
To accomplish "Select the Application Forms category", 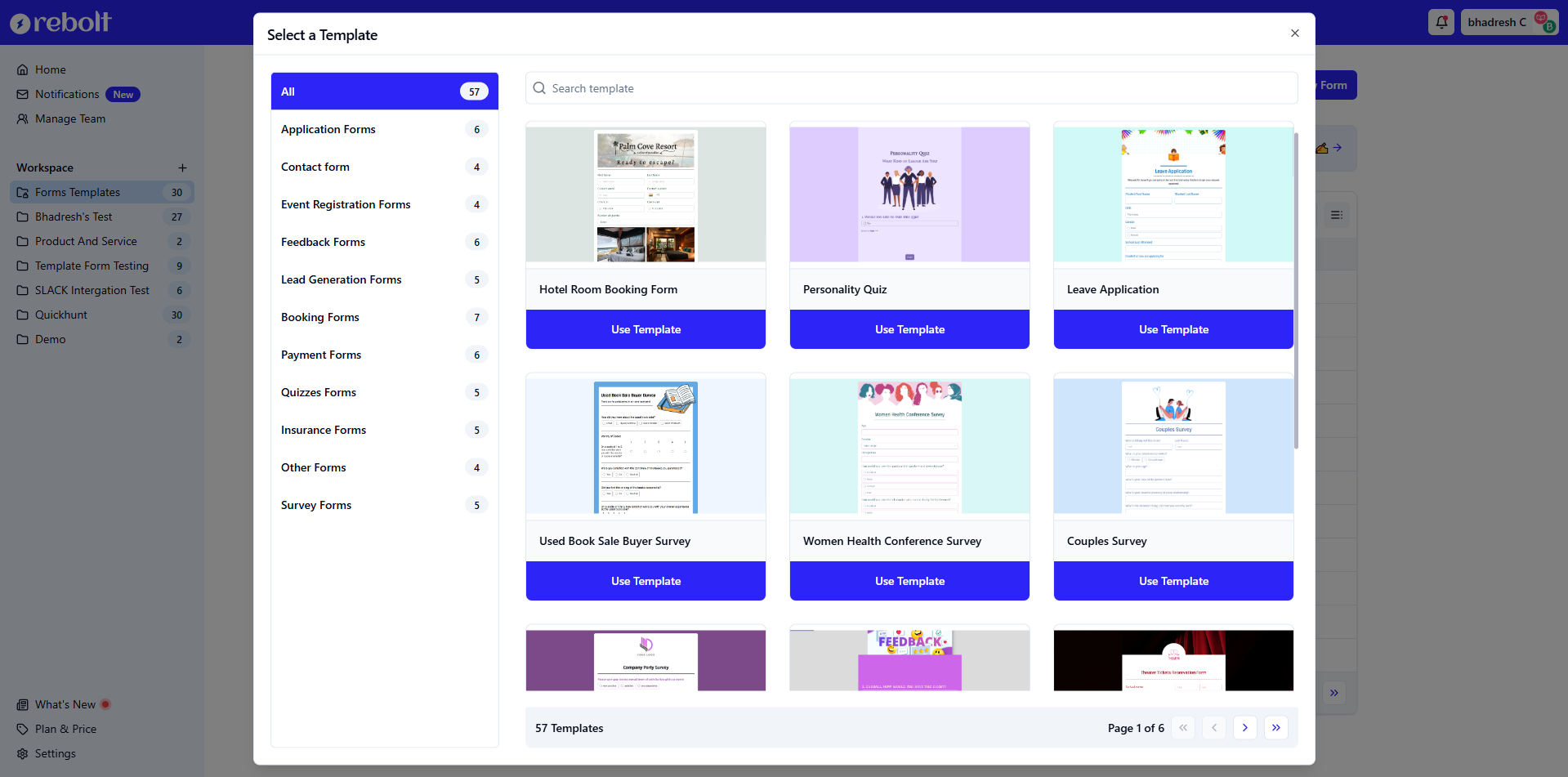I will click(x=385, y=129).
